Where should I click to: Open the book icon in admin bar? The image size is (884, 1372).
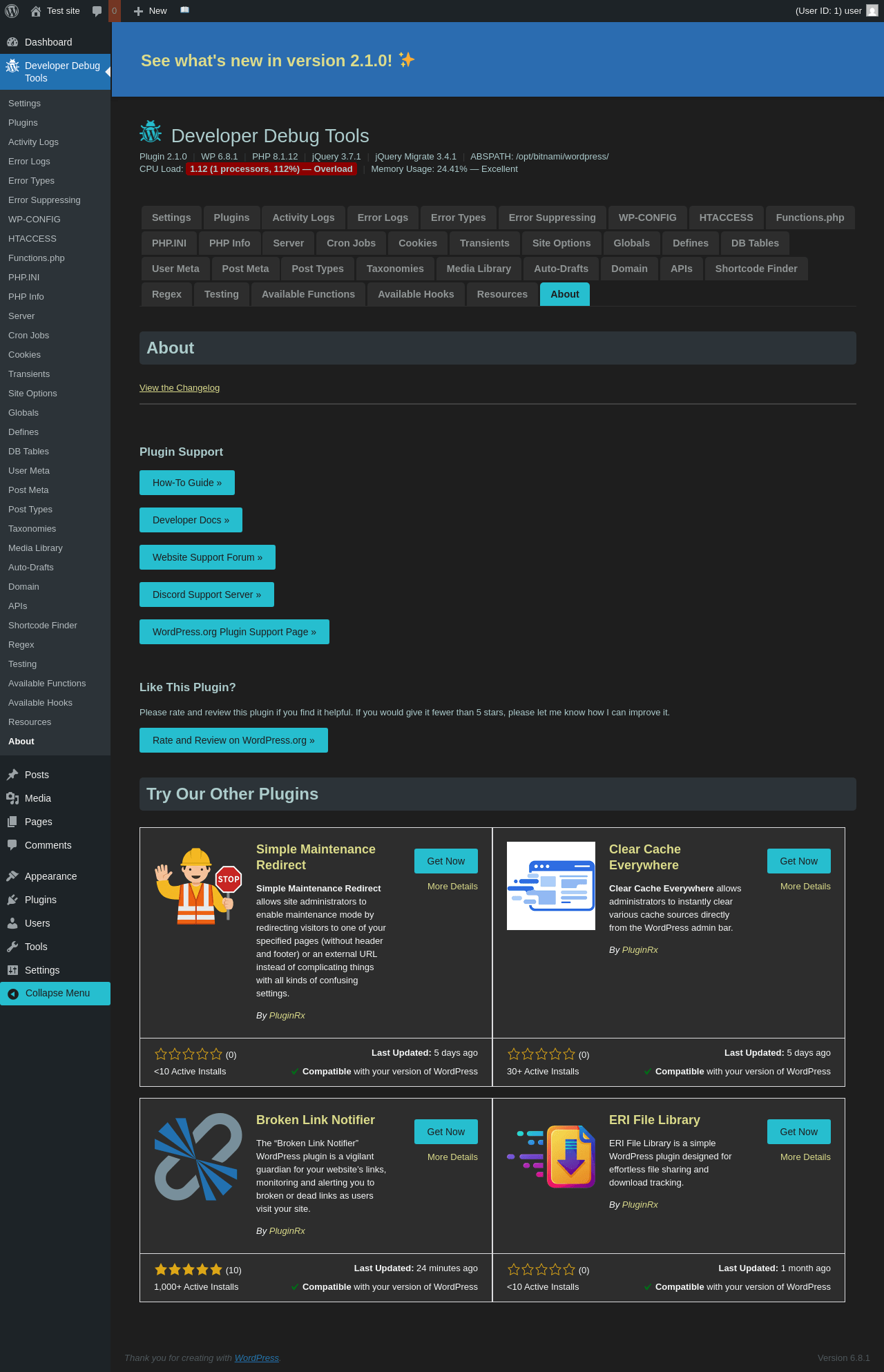point(184,10)
